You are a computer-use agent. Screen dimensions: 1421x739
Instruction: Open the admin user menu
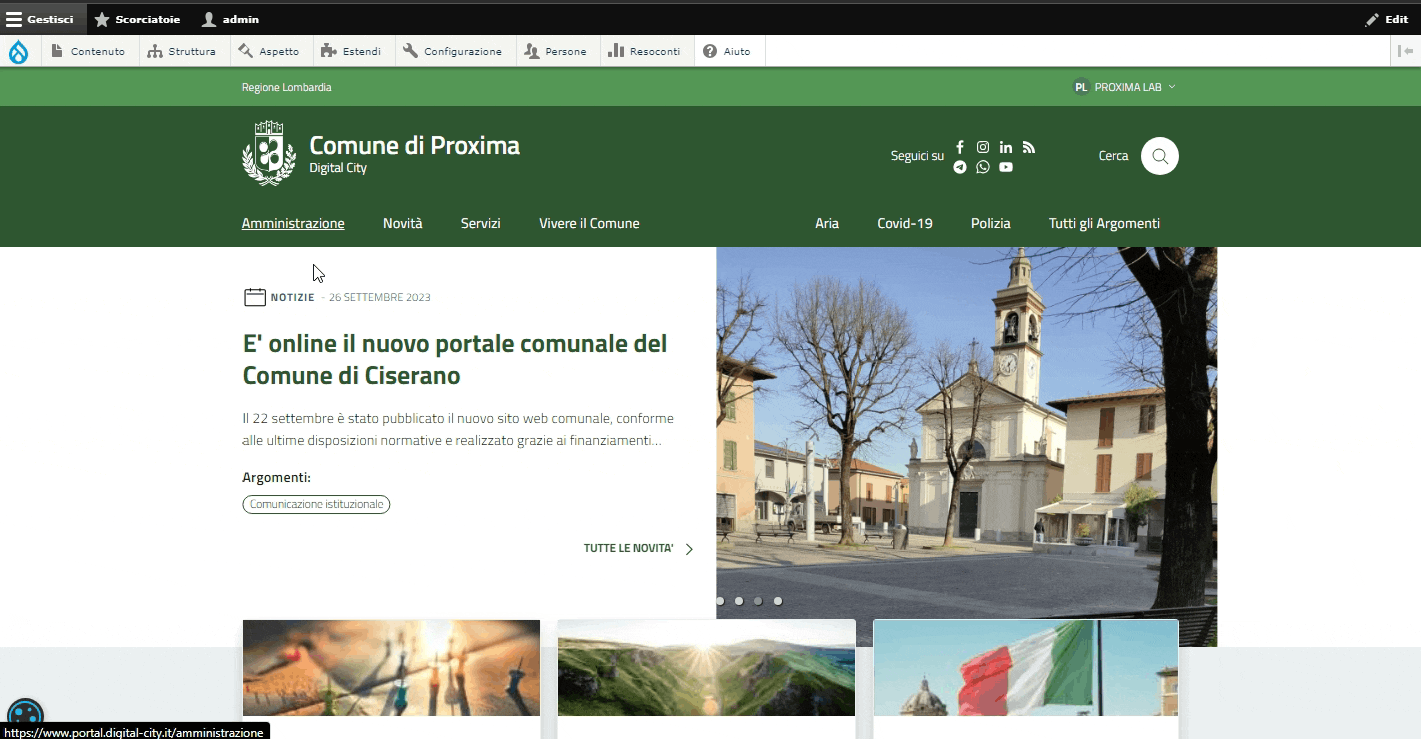click(x=230, y=19)
